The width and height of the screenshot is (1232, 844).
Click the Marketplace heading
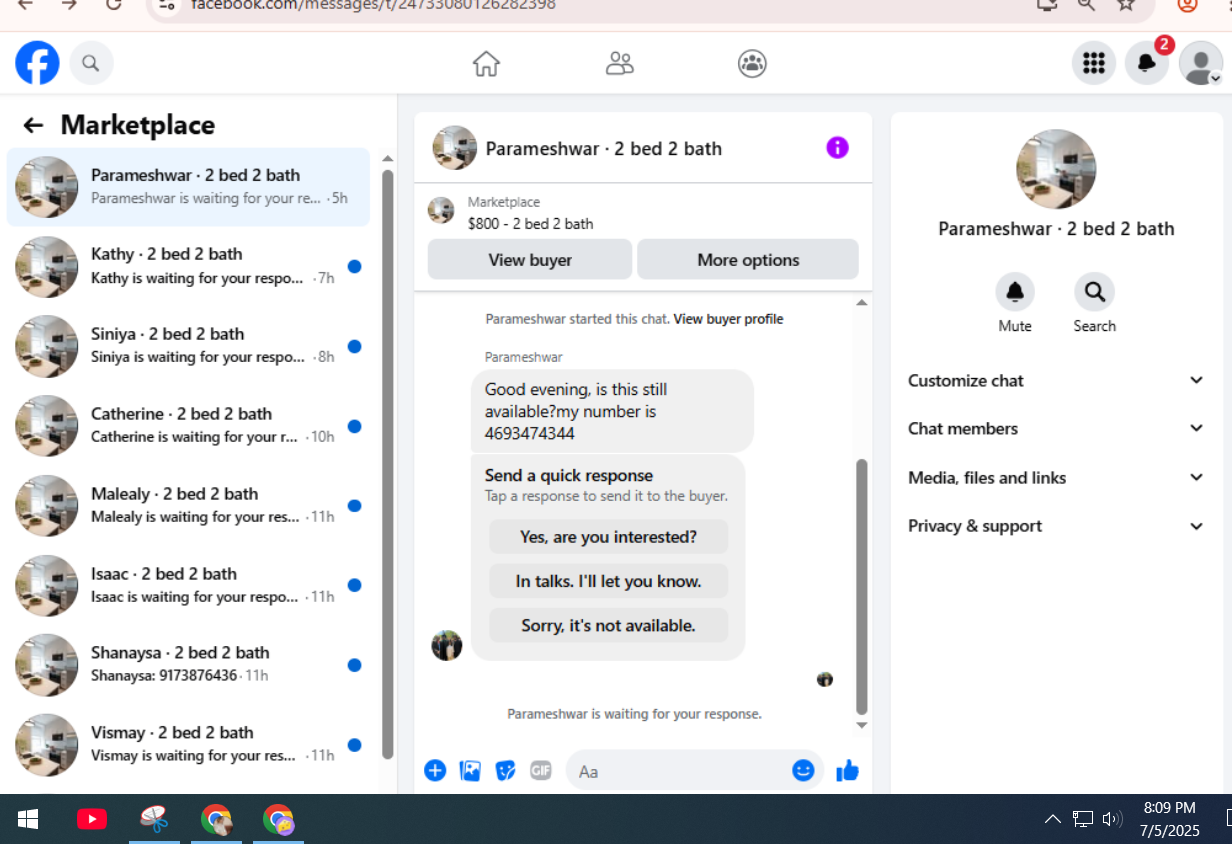(x=138, y=125)
